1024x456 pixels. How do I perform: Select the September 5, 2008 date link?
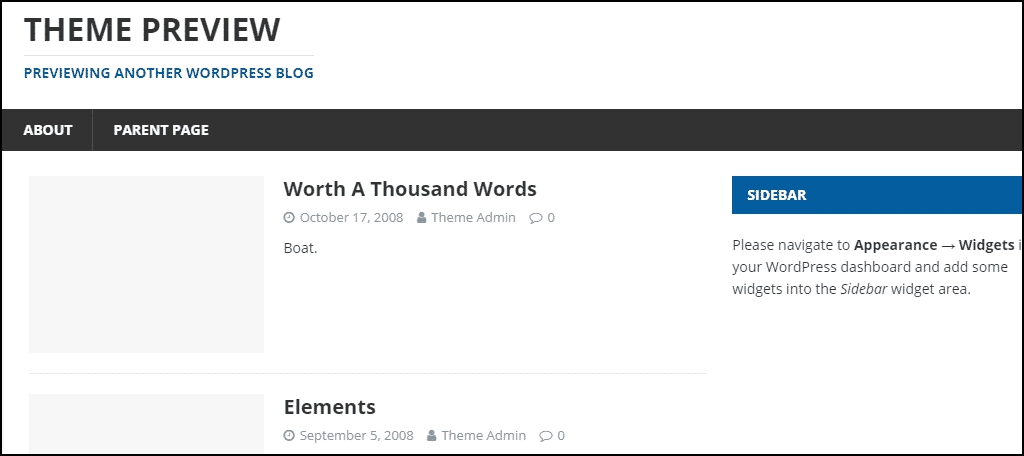click(x=357, y=436)
